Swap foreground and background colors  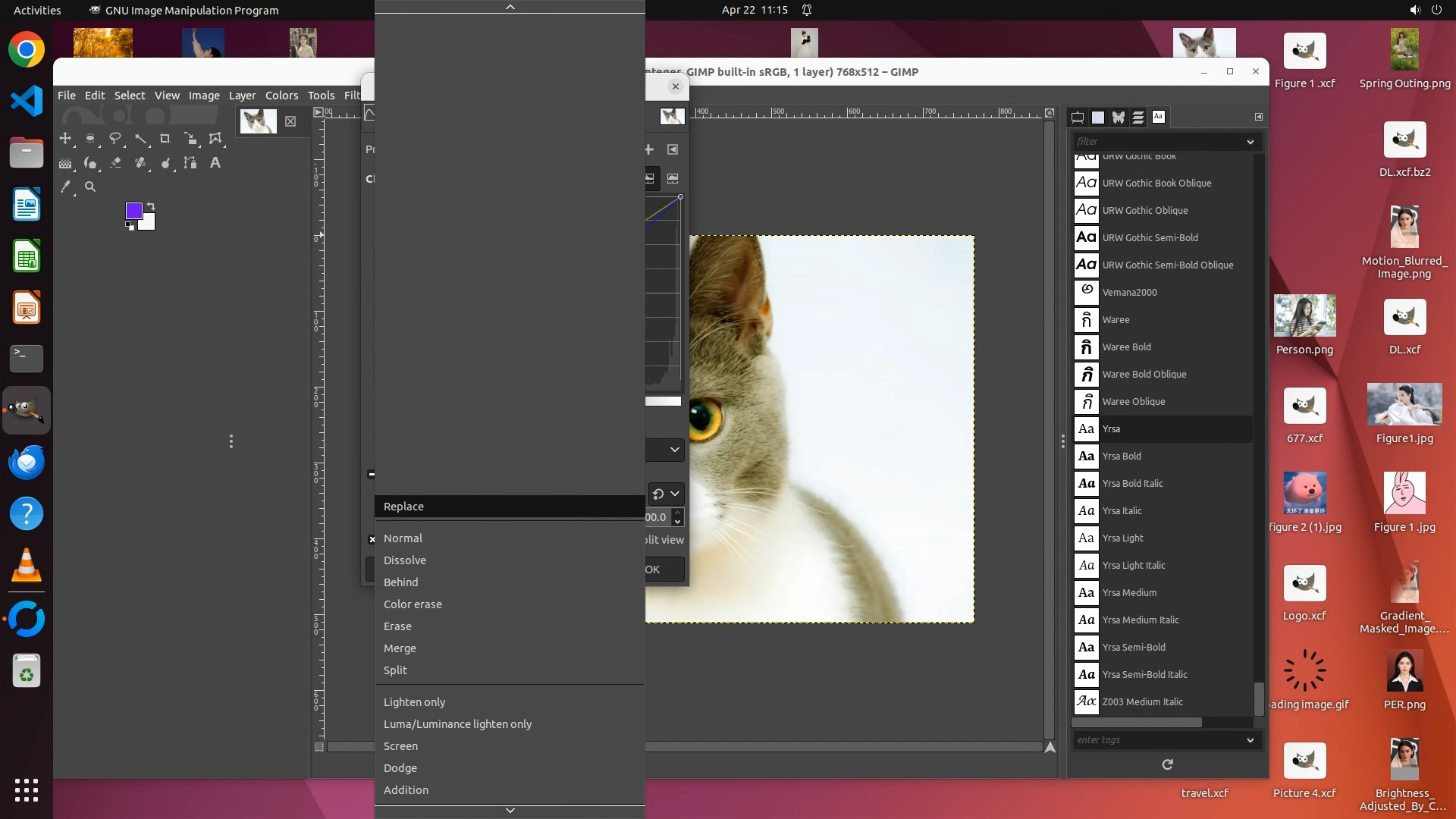coord(151,206)
